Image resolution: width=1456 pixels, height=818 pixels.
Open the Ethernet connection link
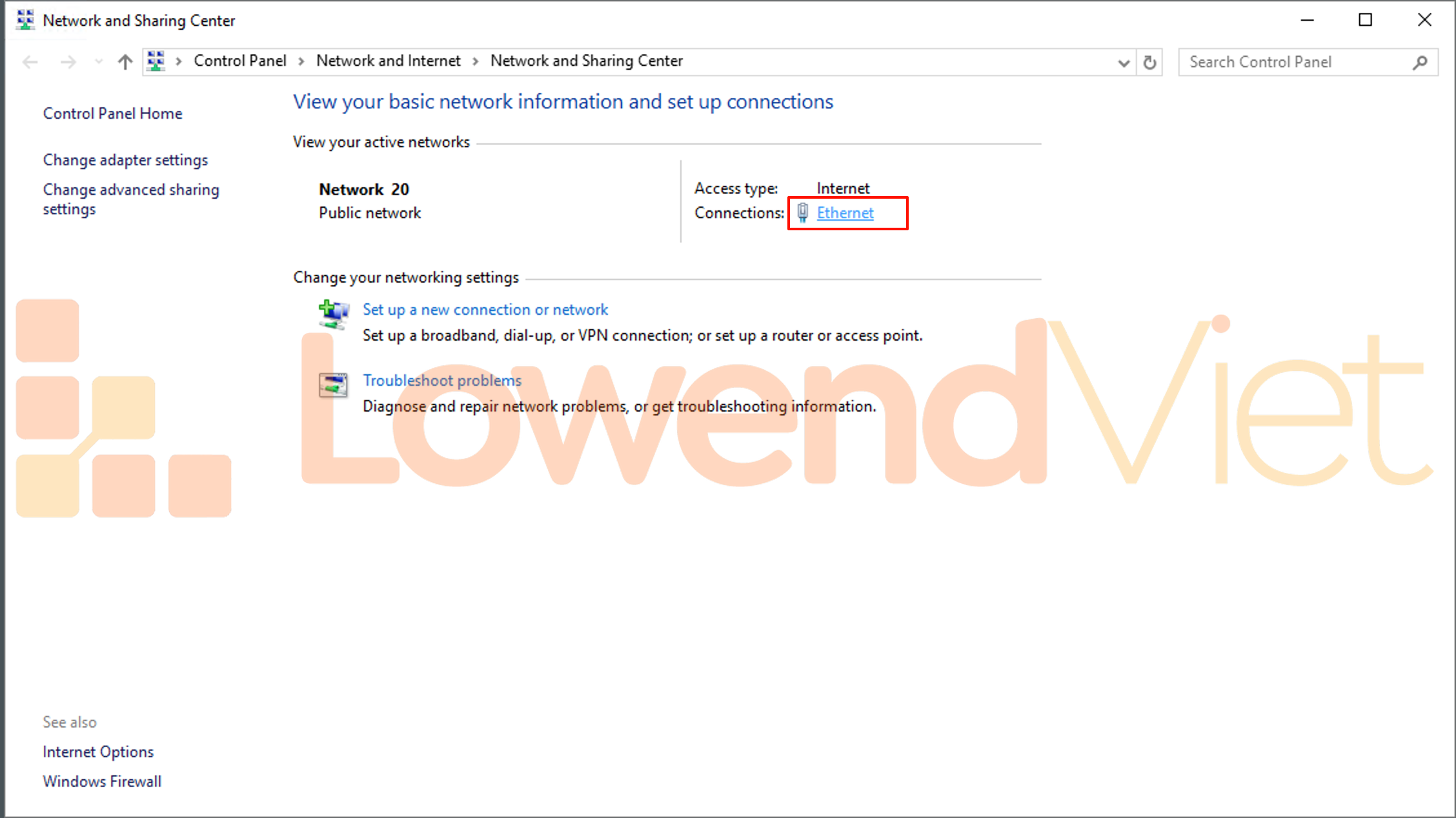click(845, 213)
